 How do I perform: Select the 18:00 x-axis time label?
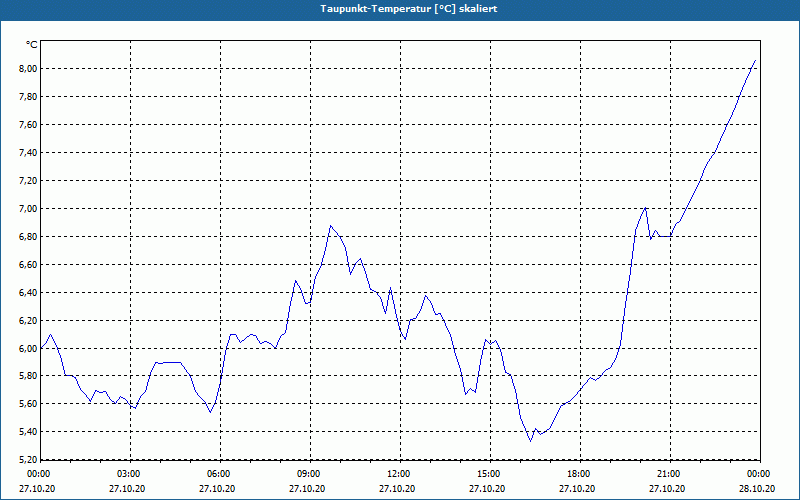580,474
